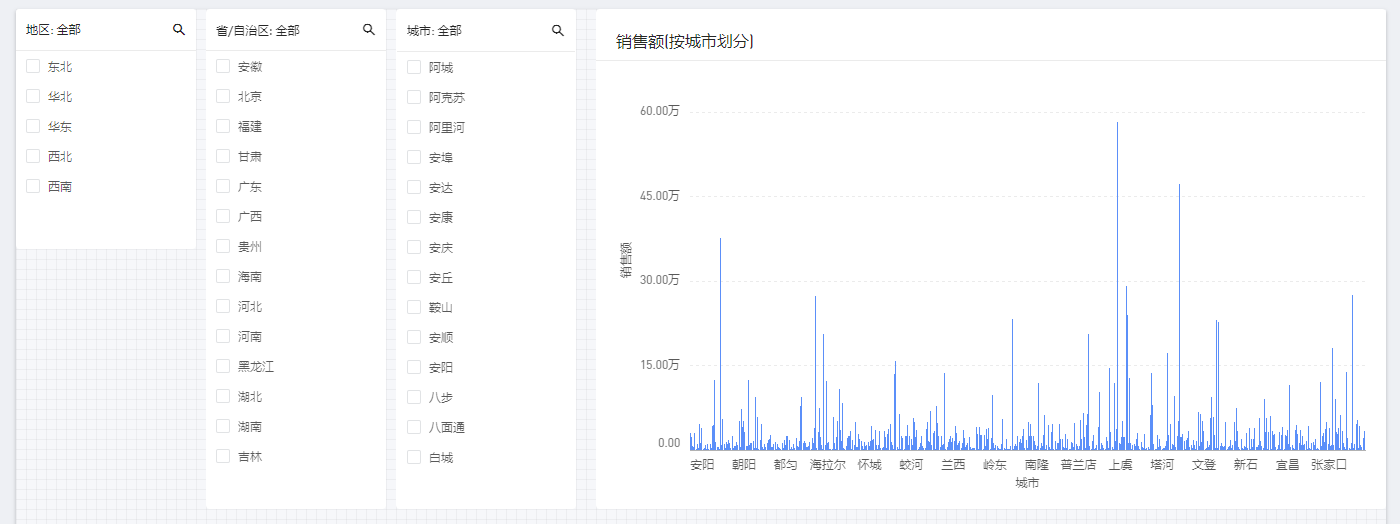Click the 销售额(按城市划分) chart title
The width and height of the screenshot is (1400, 524).
point(685,41)
